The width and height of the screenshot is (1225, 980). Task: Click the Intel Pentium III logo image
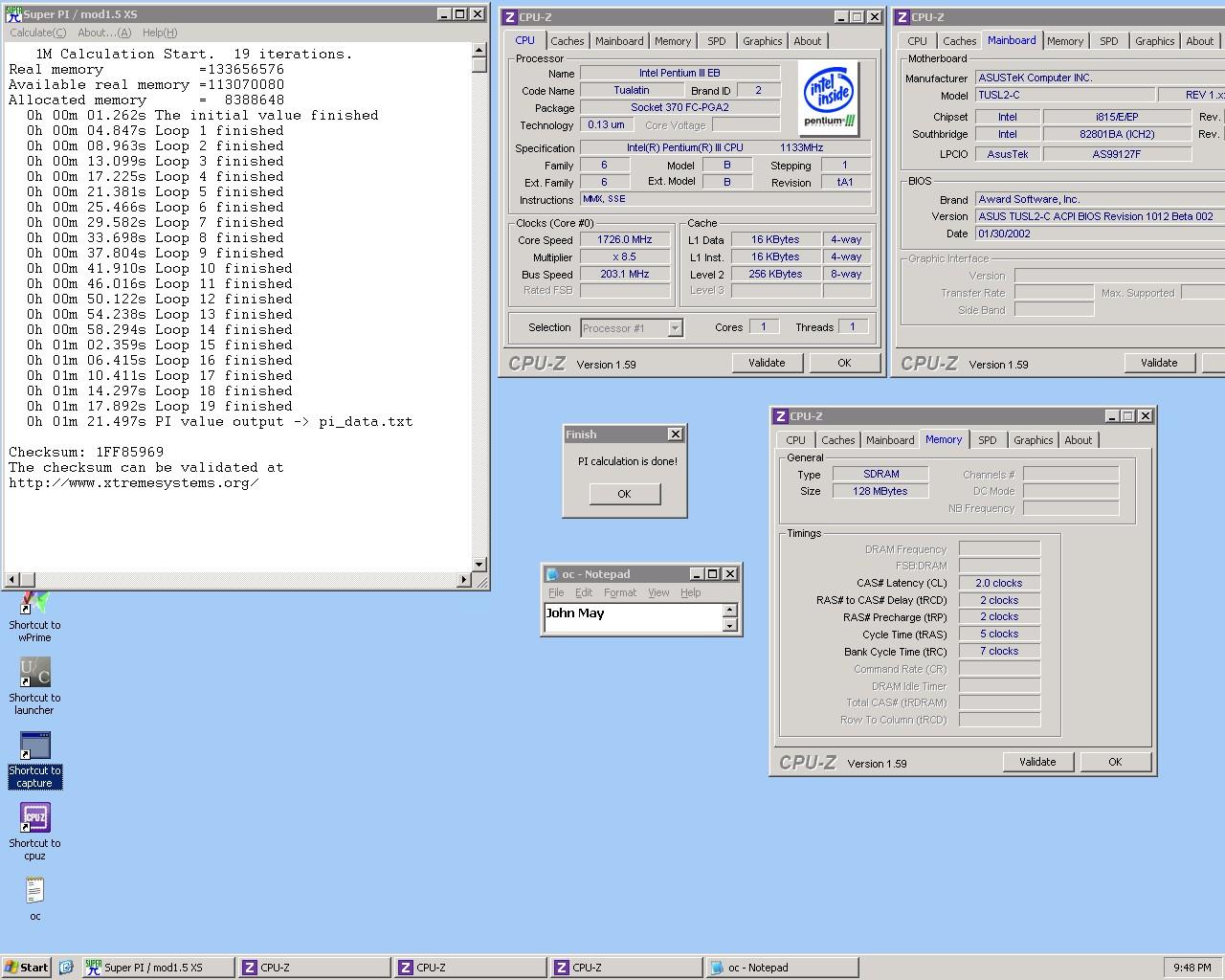click(829, 100)
